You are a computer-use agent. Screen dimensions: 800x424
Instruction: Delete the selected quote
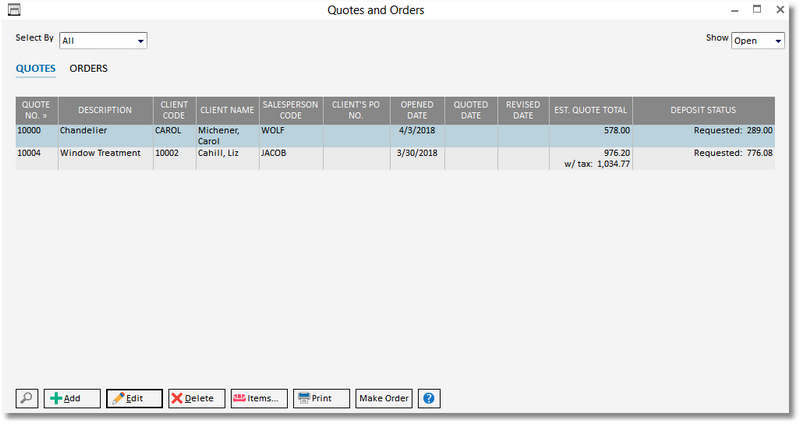[196, 398]
